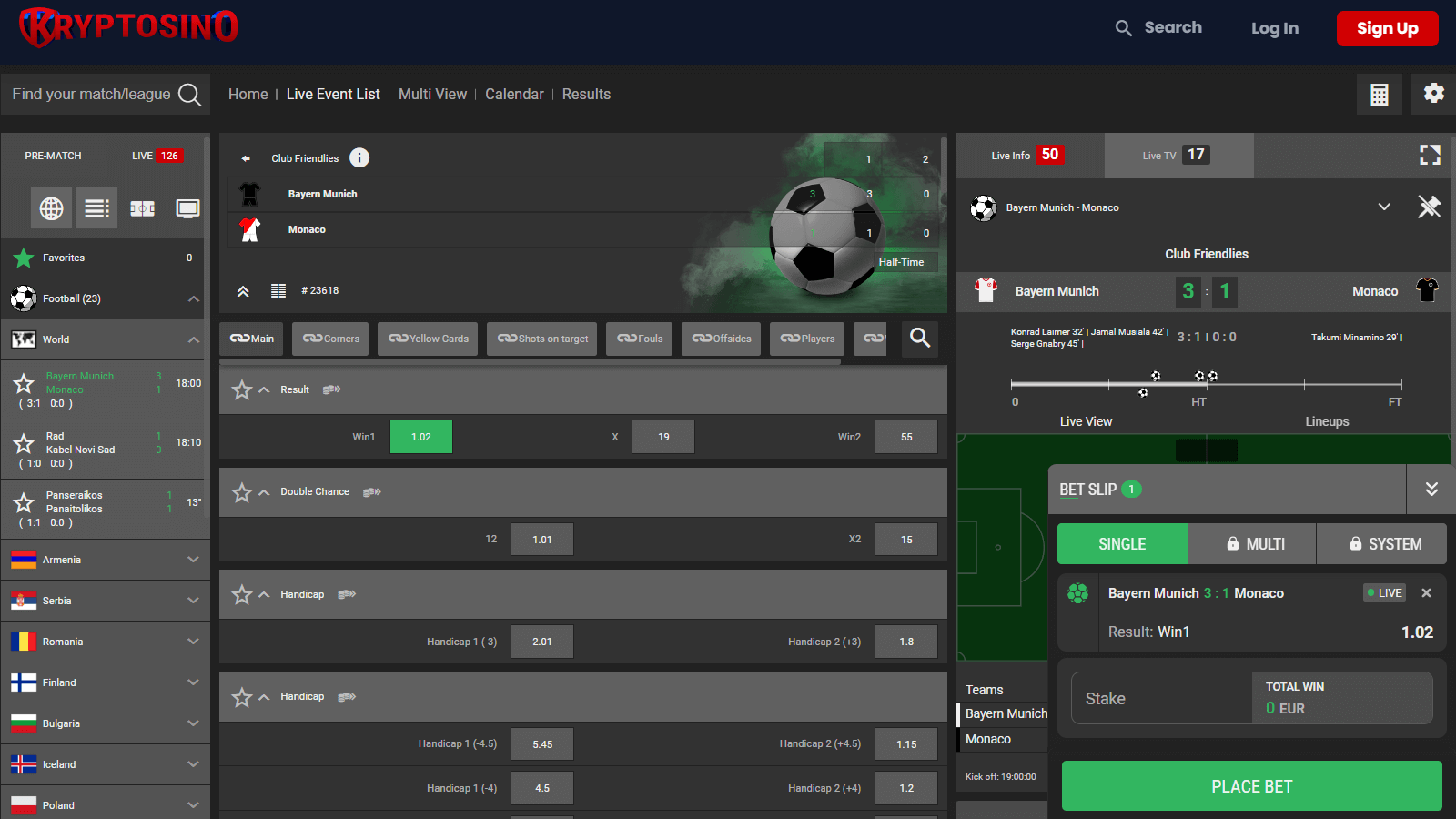
Task: Collapse the Football (23) category
Action: coord(192,298)
